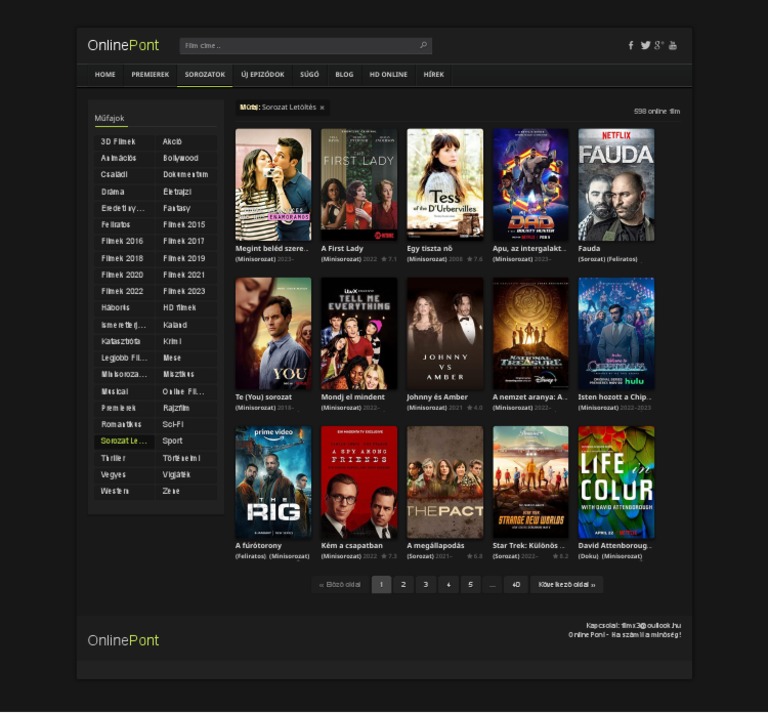
Task: Select the Akció genre
Action: click(186, 142)
